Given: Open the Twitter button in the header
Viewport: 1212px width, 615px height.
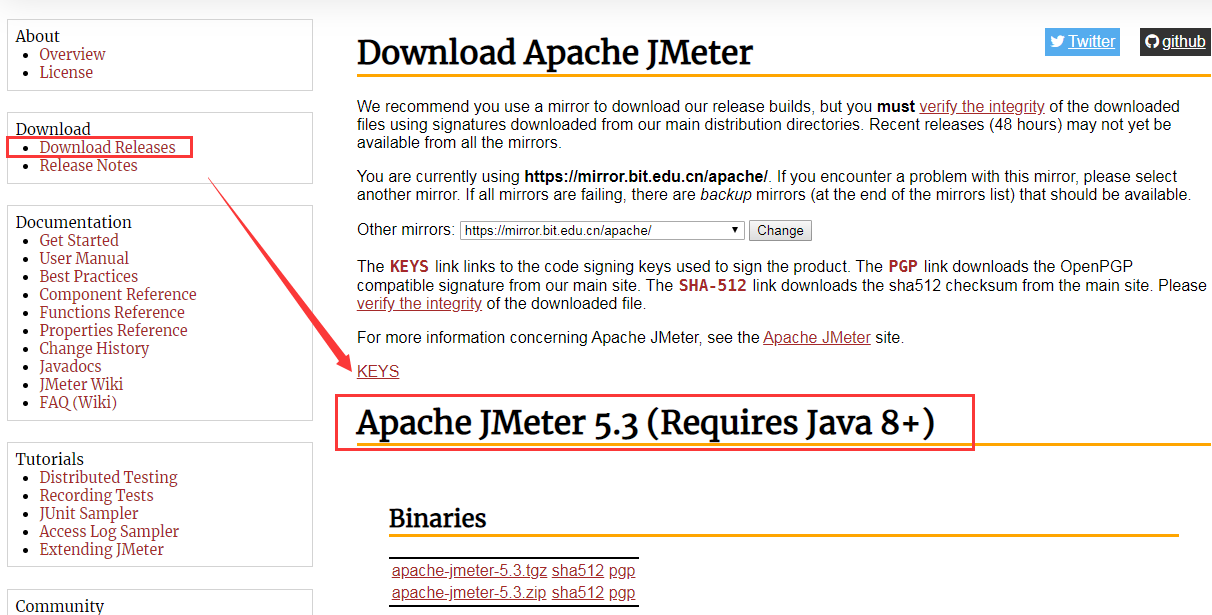Looking at the screenshot, I should (1082, 41).
